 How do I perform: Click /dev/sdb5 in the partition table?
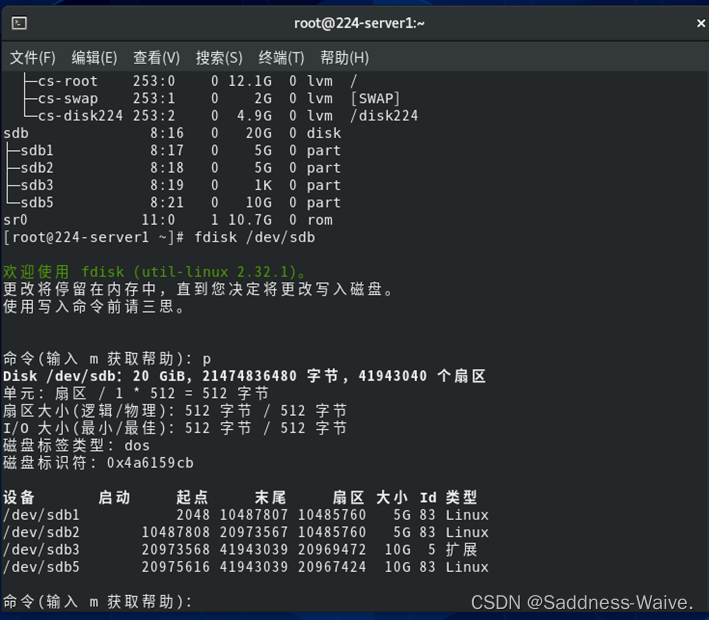[x=41, y=567]
